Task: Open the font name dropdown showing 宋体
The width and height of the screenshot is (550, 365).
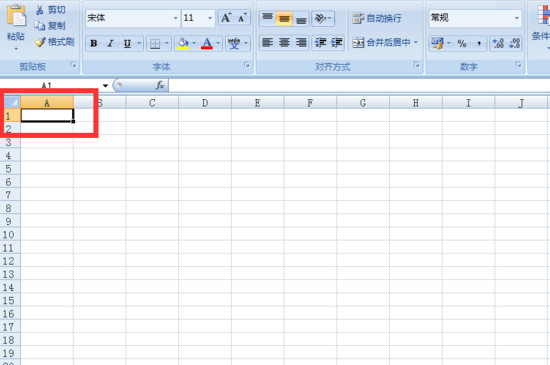Action: [x=133, y=18]
